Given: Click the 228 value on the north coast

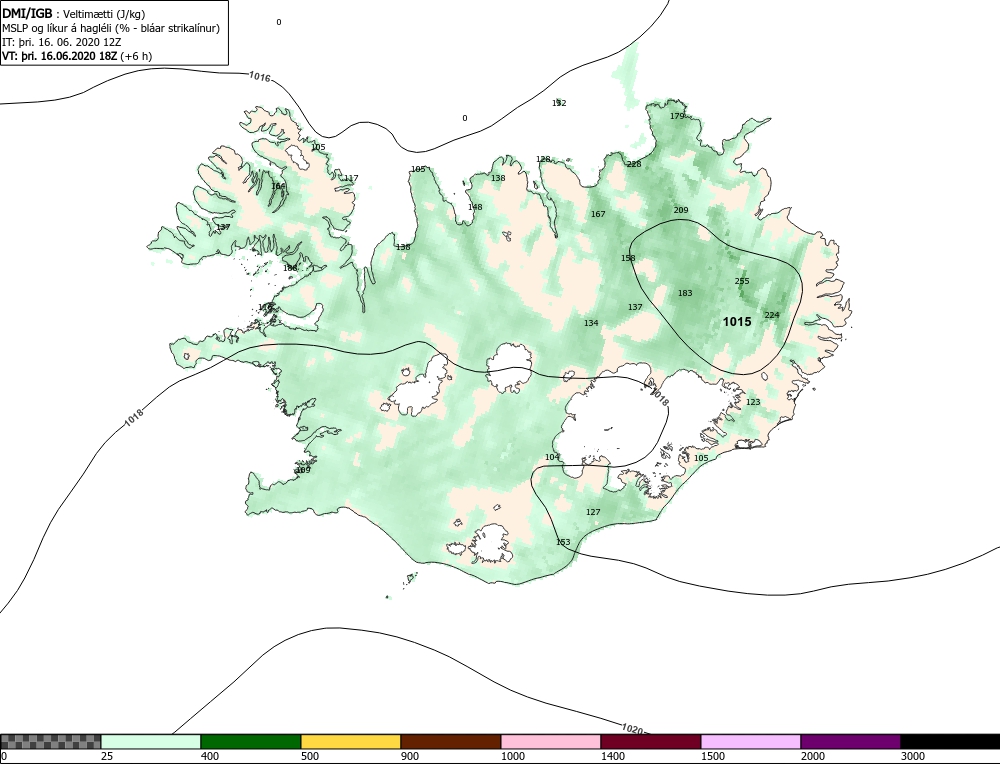Looking at the screenshot, I should (x=634, y=165).
